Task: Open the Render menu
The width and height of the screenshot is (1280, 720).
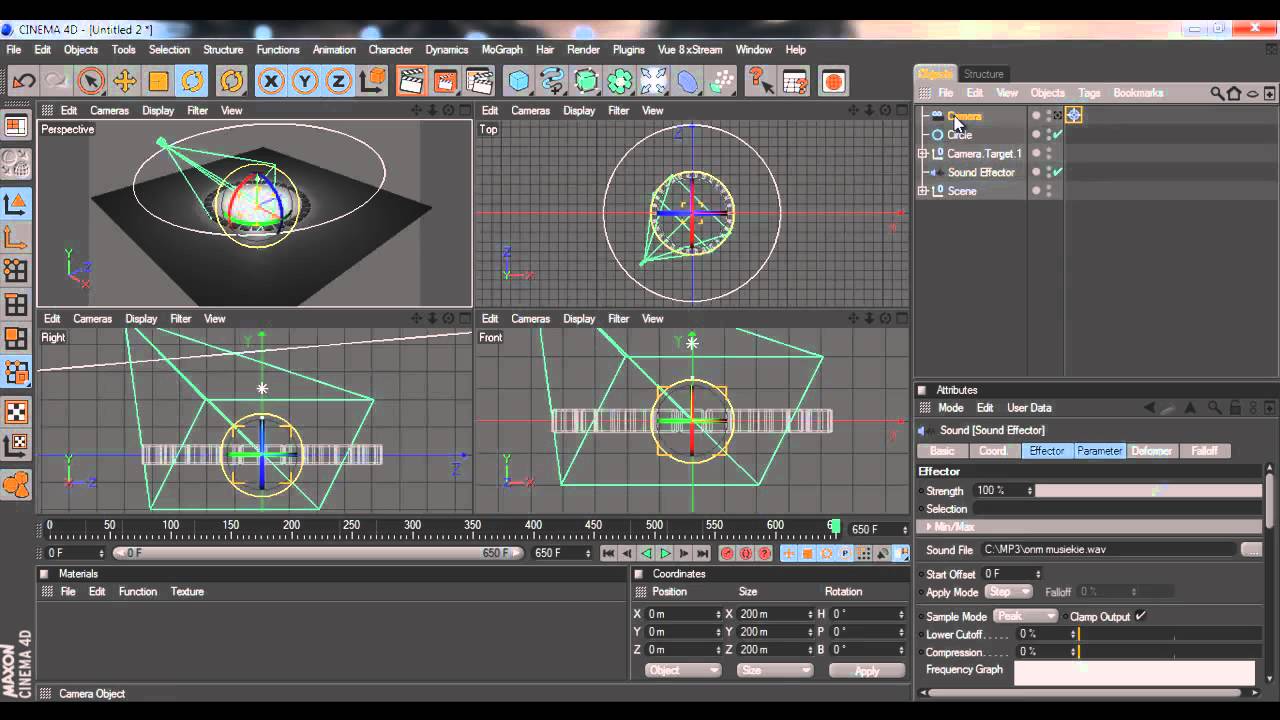Action: click(x=583, y=49)
